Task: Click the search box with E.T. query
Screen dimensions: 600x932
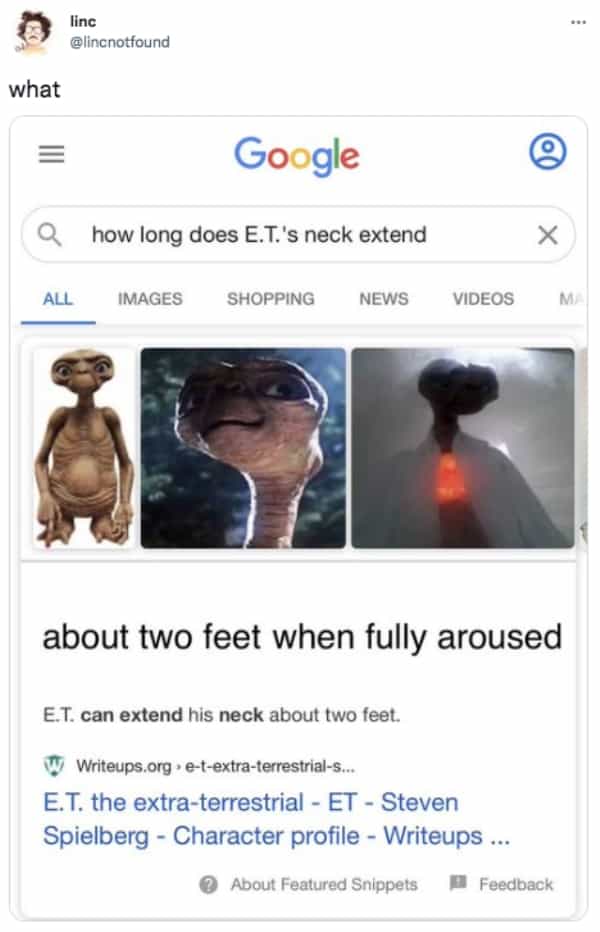Action: click(x=299, y=234)
